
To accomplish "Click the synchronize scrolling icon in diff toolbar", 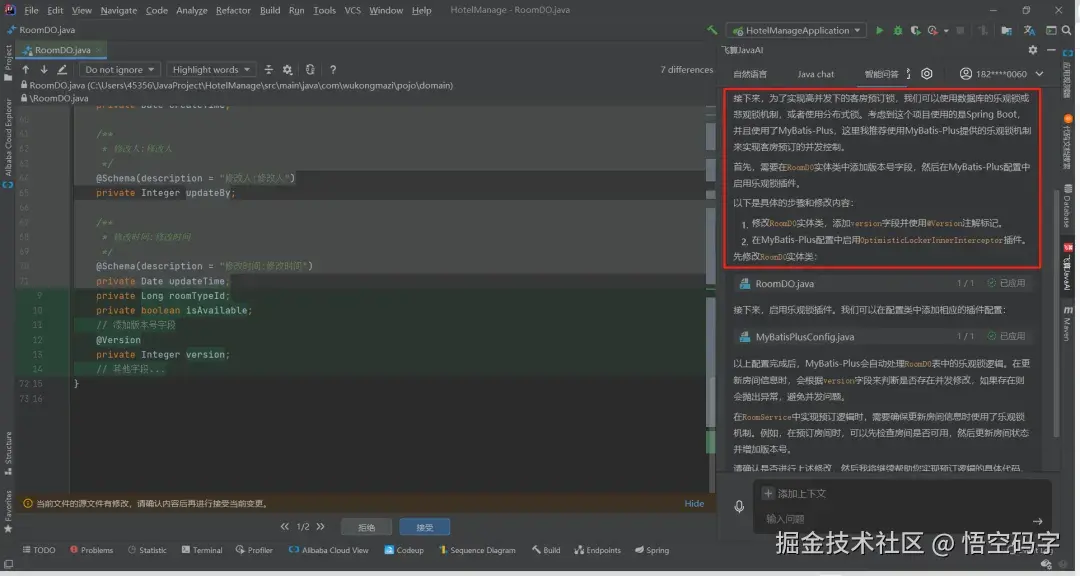I will (x=310, y=70).
